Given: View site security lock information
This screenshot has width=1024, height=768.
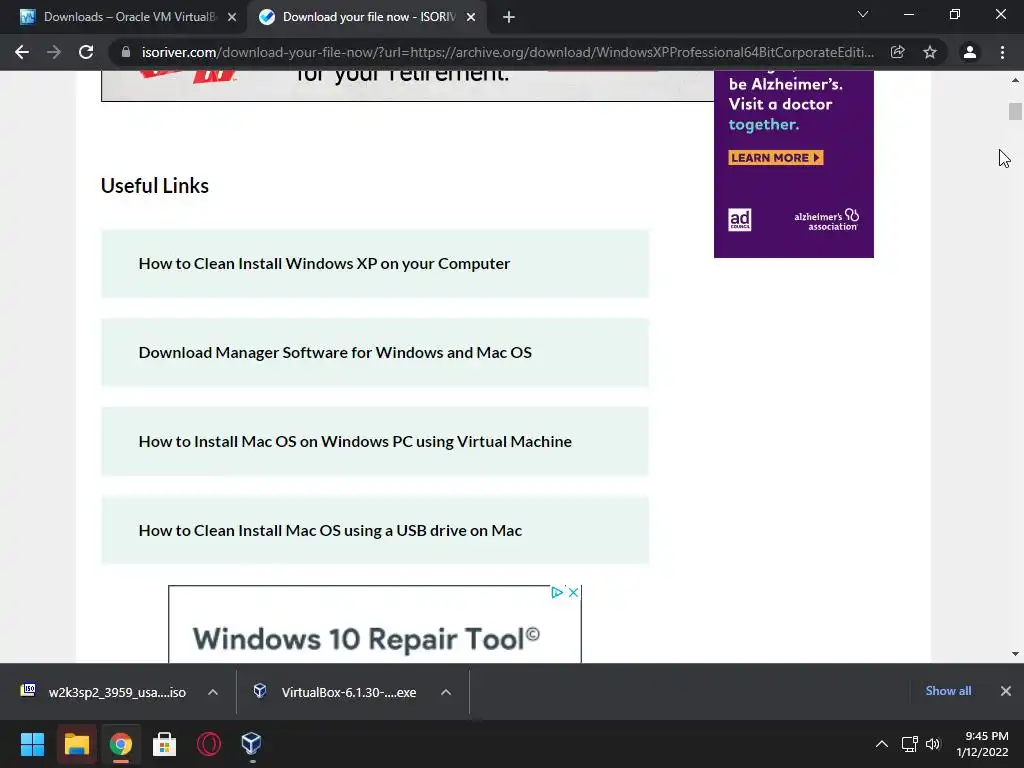Looking at the screenshot, I should 126,52.
